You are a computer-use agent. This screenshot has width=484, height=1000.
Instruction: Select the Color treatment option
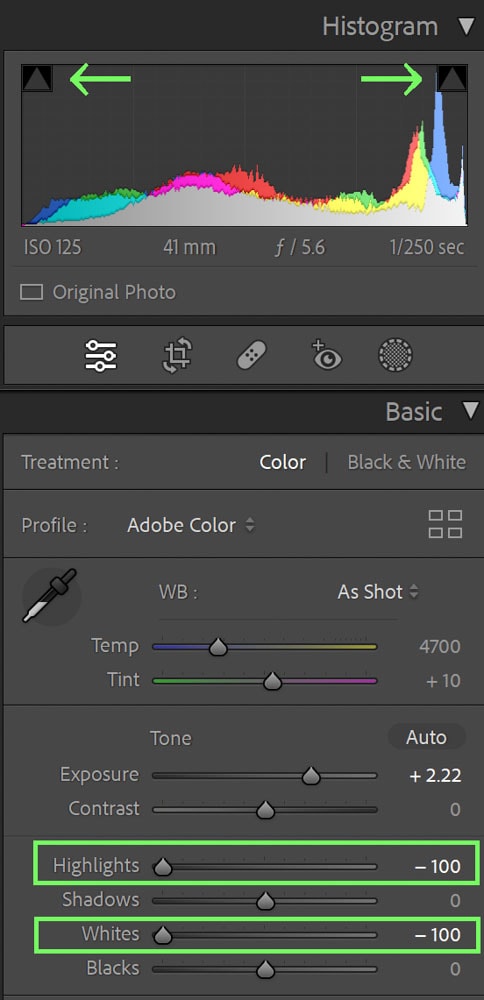282,462
